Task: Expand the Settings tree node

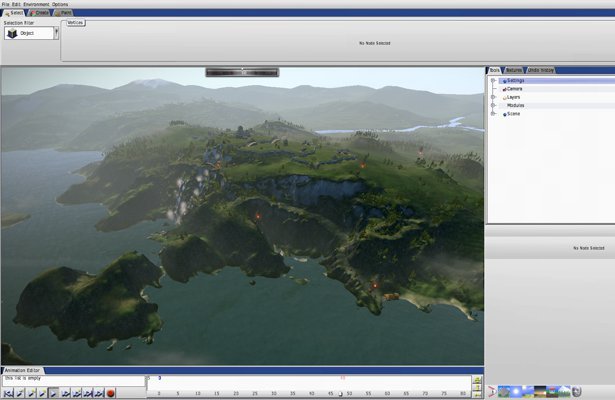Action: [x=493, y=80]
